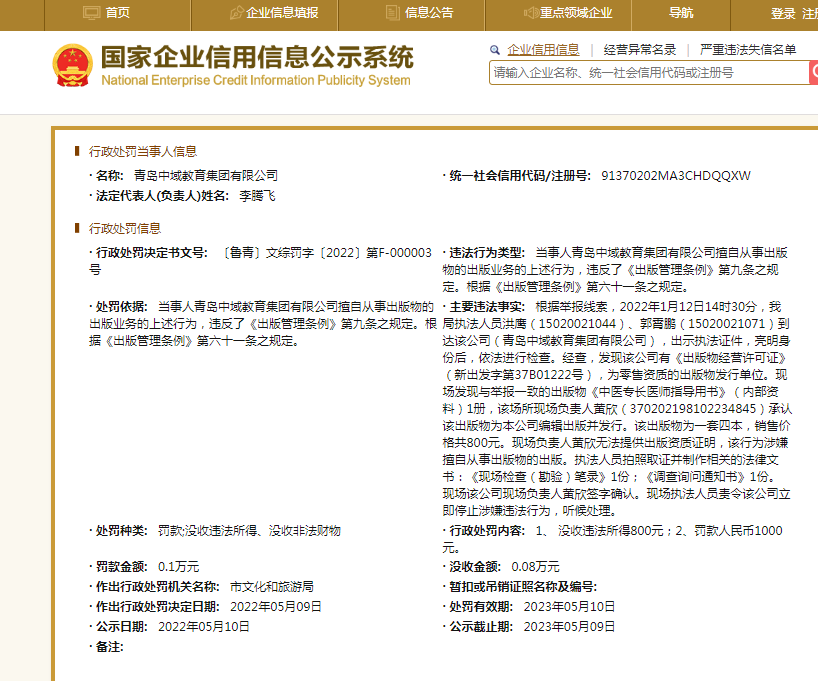Focus the enterprise name search box

[x=649, y=73]
